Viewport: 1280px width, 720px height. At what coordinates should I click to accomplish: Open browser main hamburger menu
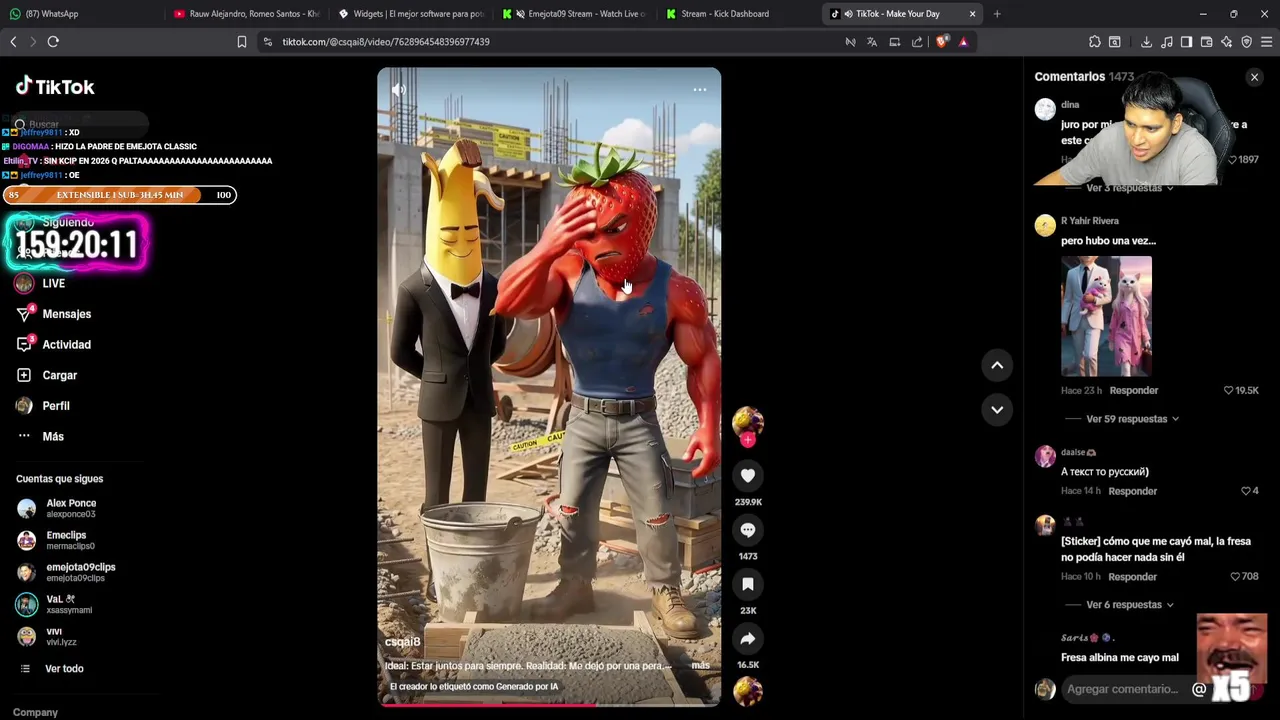coord(1266,42)
